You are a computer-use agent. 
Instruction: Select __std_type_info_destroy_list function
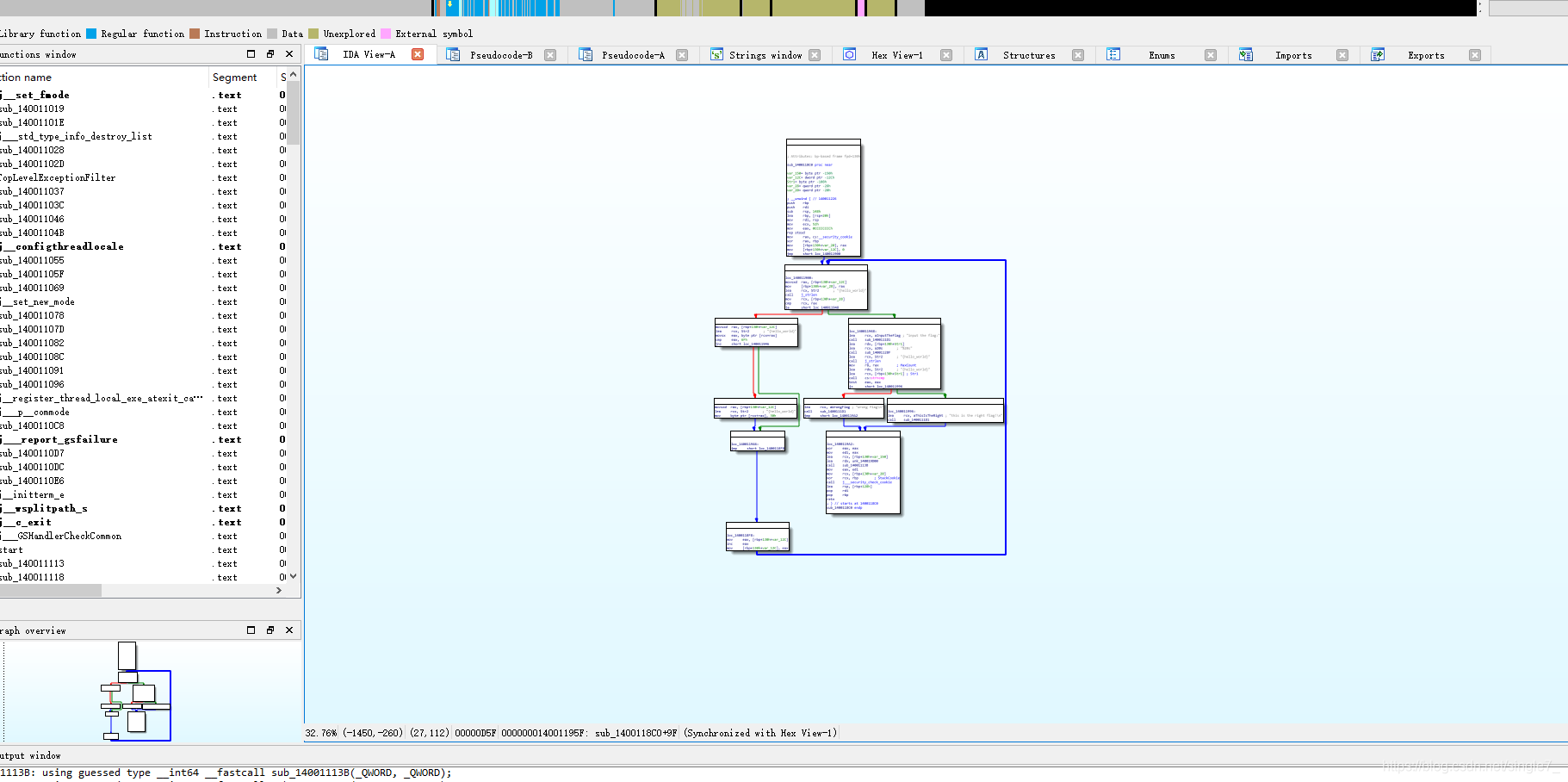coord(143,136)
